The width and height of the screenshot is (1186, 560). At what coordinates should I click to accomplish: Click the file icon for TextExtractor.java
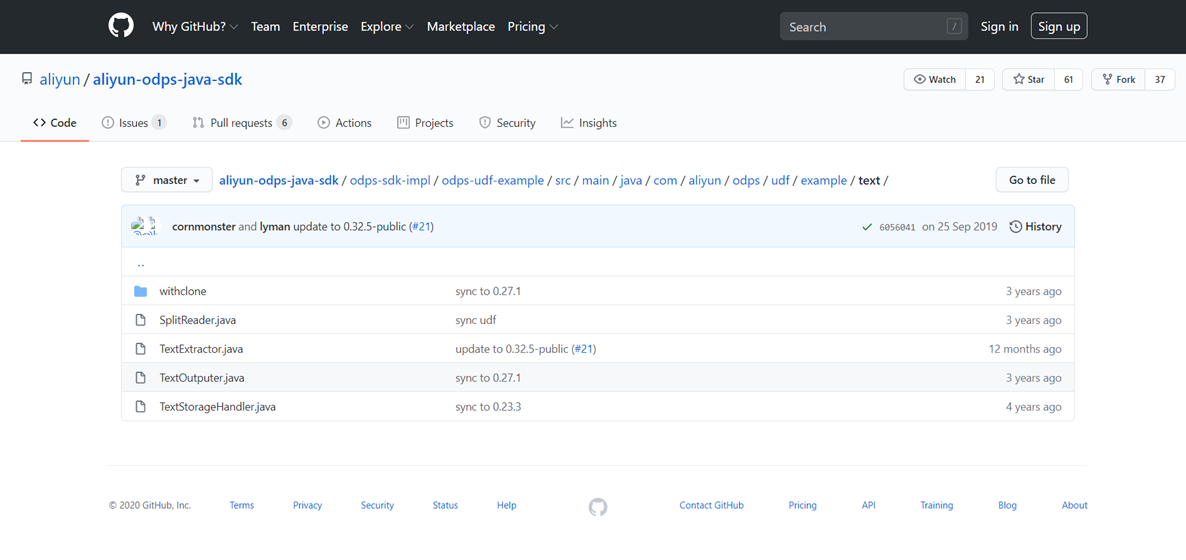tap(140, 349)
